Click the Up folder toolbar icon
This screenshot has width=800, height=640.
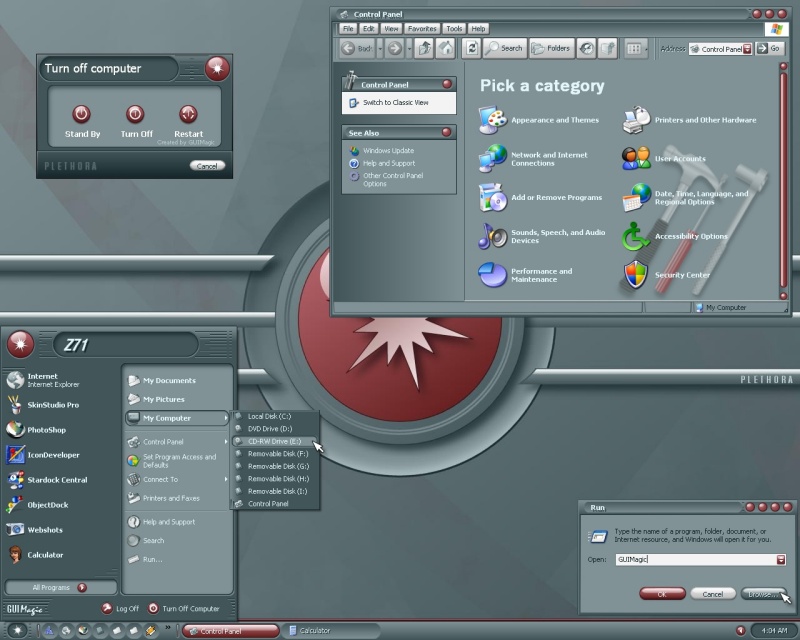coord(424,48)
